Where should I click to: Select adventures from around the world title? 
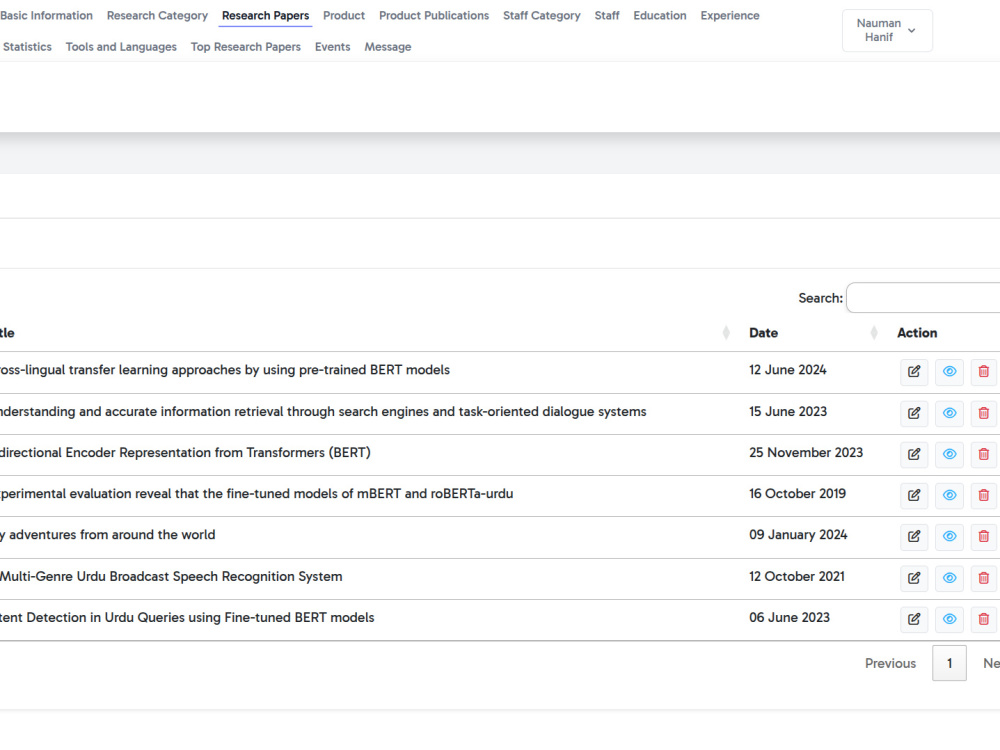click(108, 534)
